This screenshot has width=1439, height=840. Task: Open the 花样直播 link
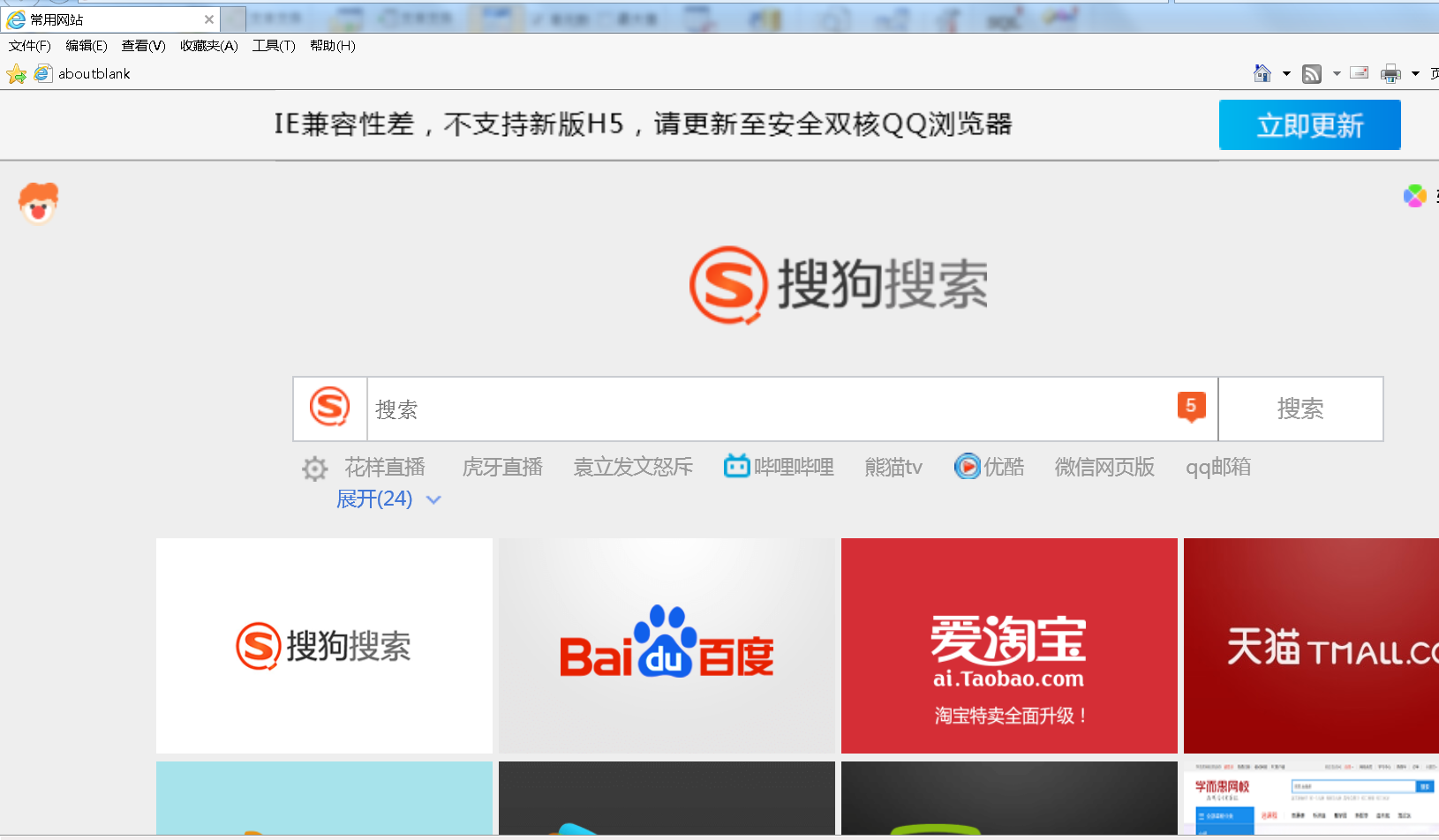pyautogui.click(x=385, y=467)
